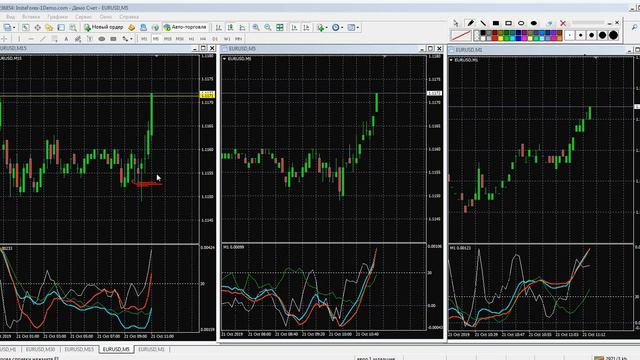Screen dimensions: 640x360
Task: Pick the red color swatch
Action: click(x=495, y=38)
